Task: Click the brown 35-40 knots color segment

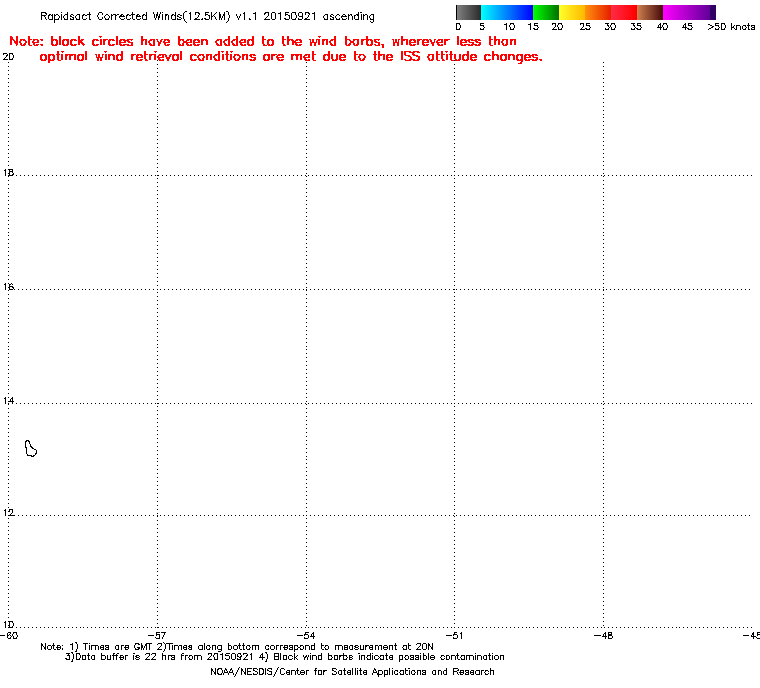Action: tap(650, 12)
